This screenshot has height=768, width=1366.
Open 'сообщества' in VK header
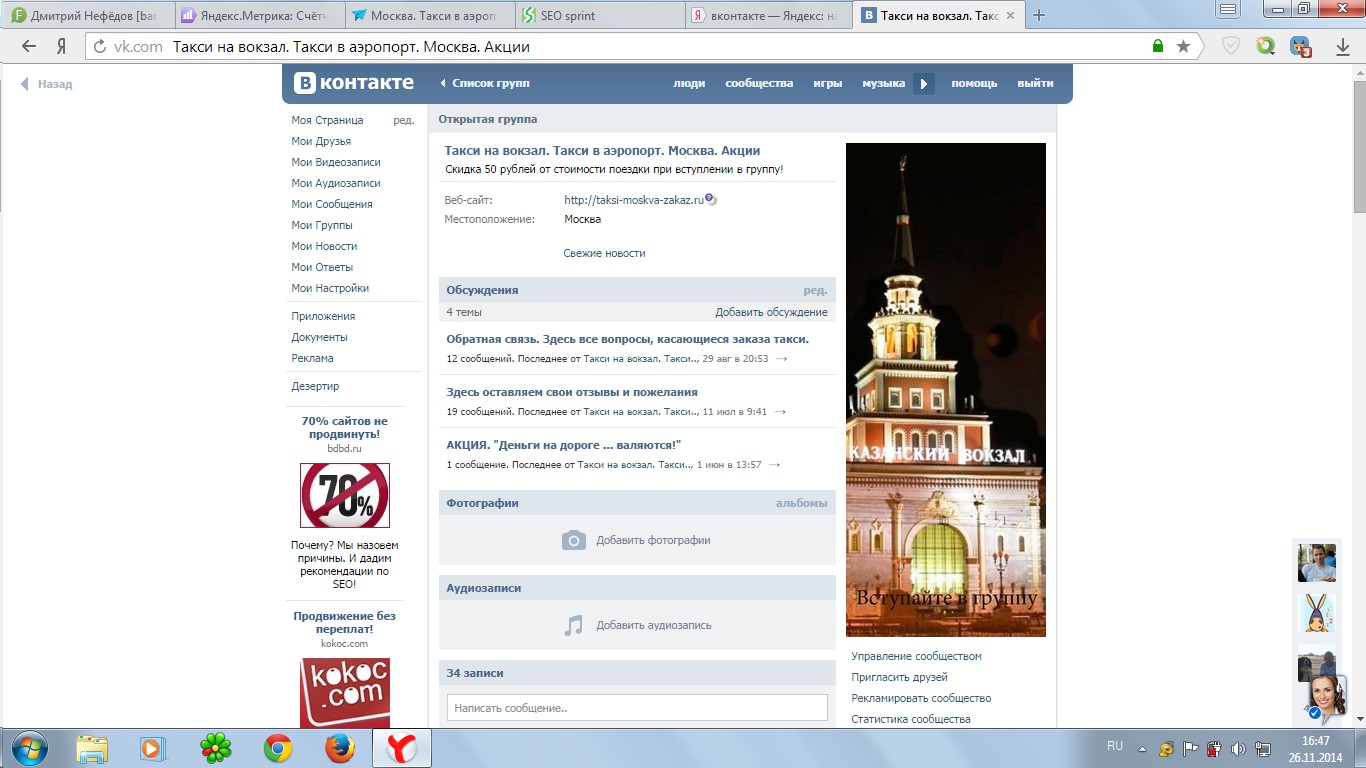759,84
